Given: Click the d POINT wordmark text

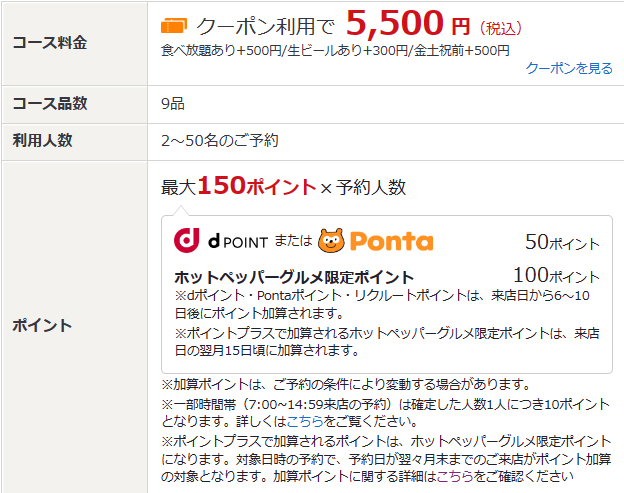Looking at the screenshot, I should (238, 241).
